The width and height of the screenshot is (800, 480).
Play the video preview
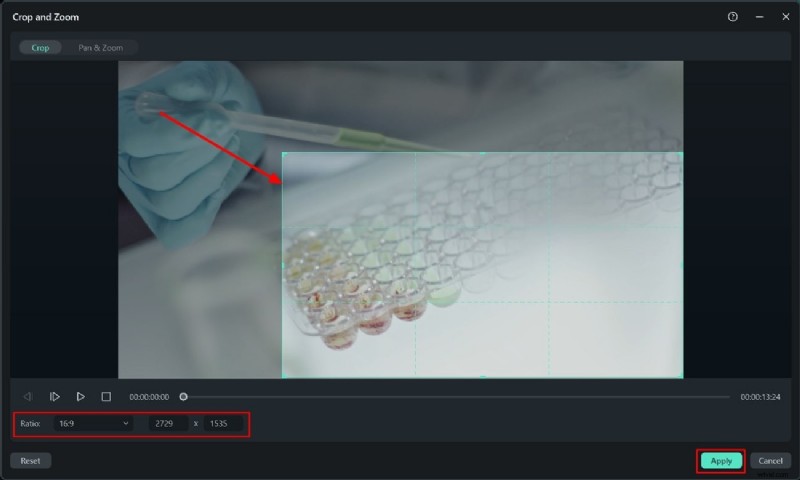tap(80, 396)
